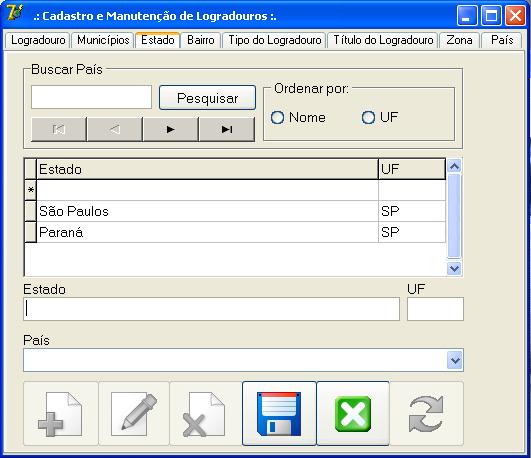Image resolution: width=531 pixels, height=458 pixels.
Task: Click the new record icon (page with plus)
Action: coord(61,413)
